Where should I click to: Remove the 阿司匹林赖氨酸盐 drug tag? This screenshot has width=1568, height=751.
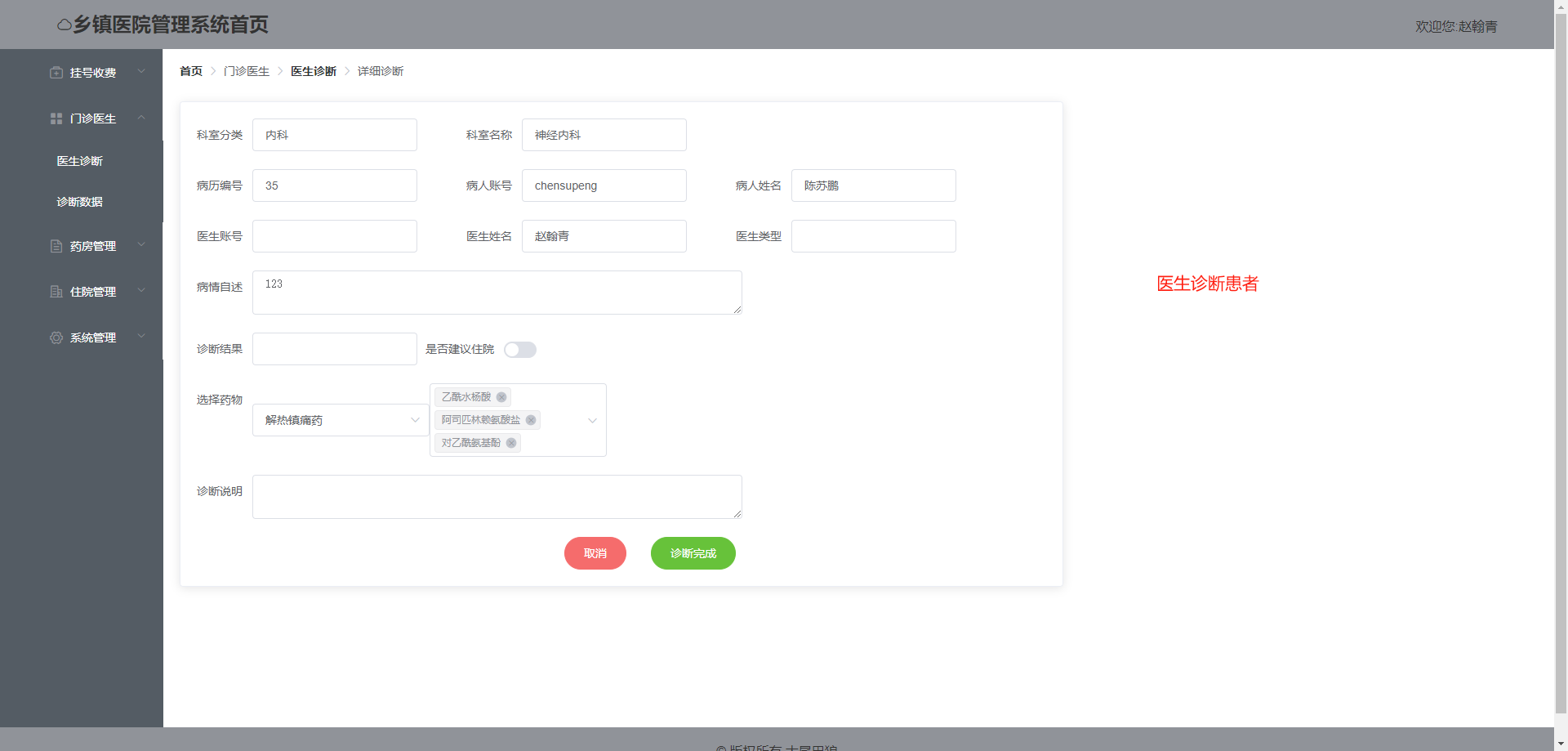(x=531, y=420)
